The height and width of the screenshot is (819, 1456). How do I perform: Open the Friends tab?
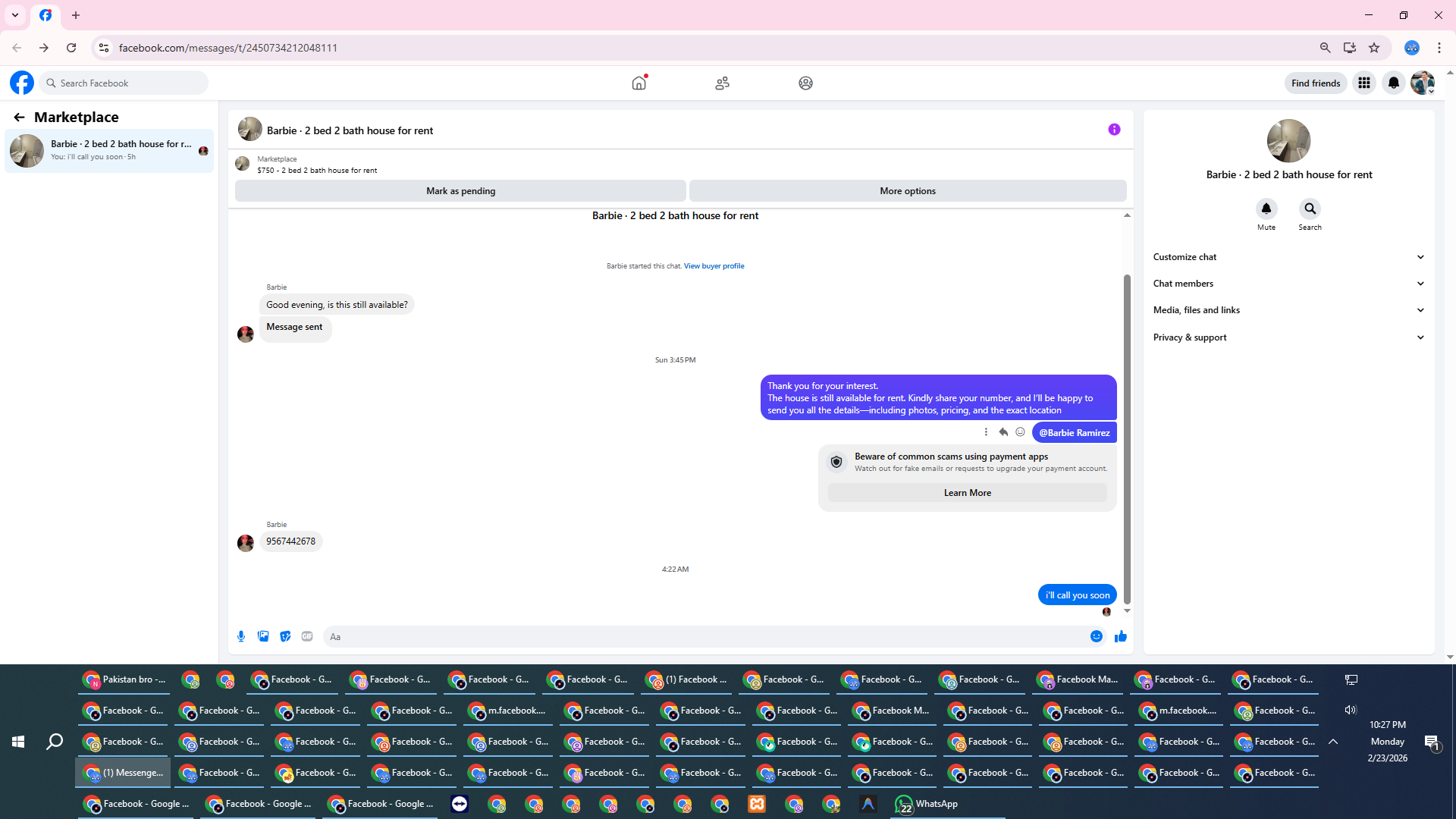point(722,83)
